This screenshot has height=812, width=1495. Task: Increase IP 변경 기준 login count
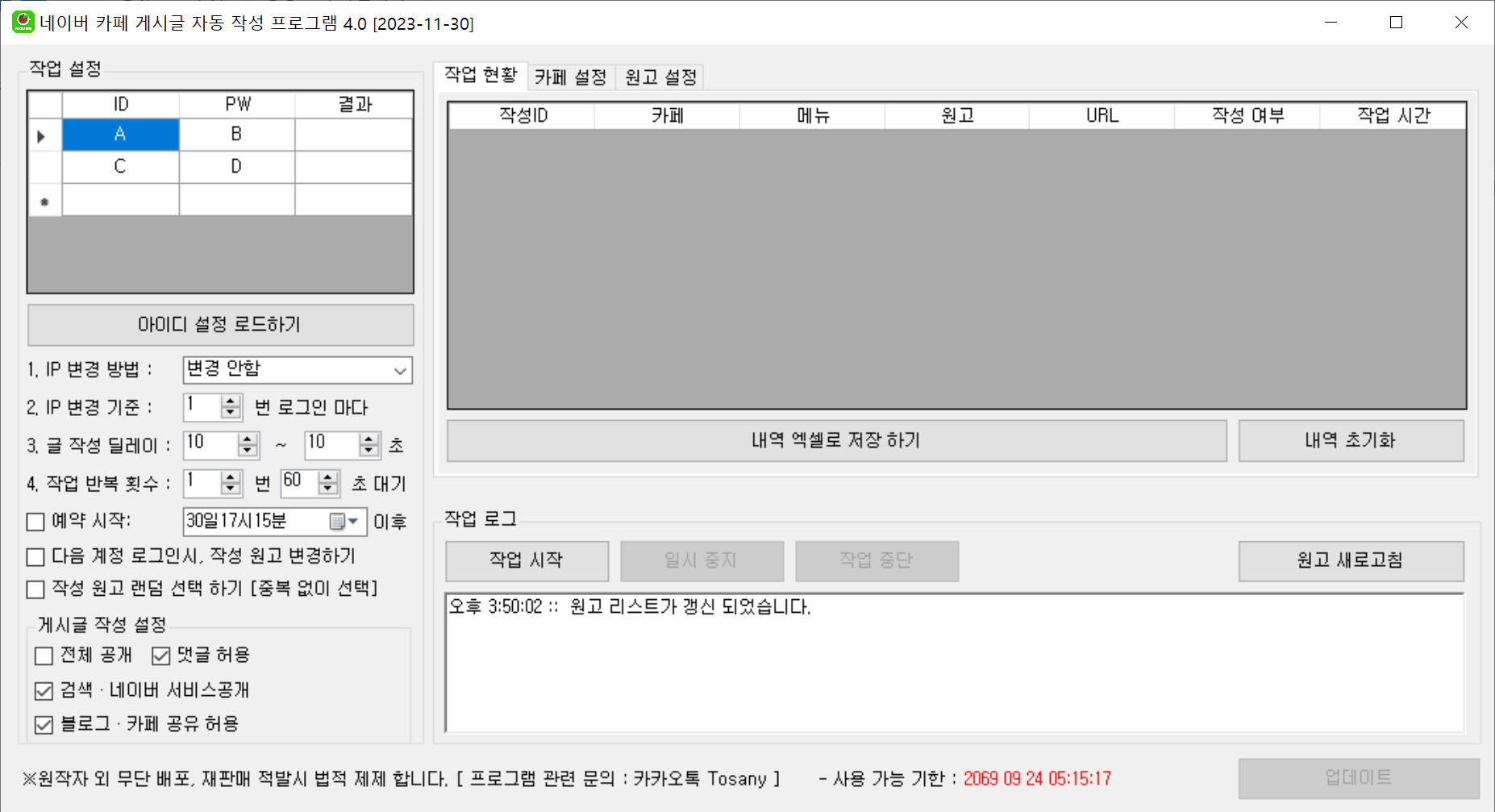[x=231, y=401]
